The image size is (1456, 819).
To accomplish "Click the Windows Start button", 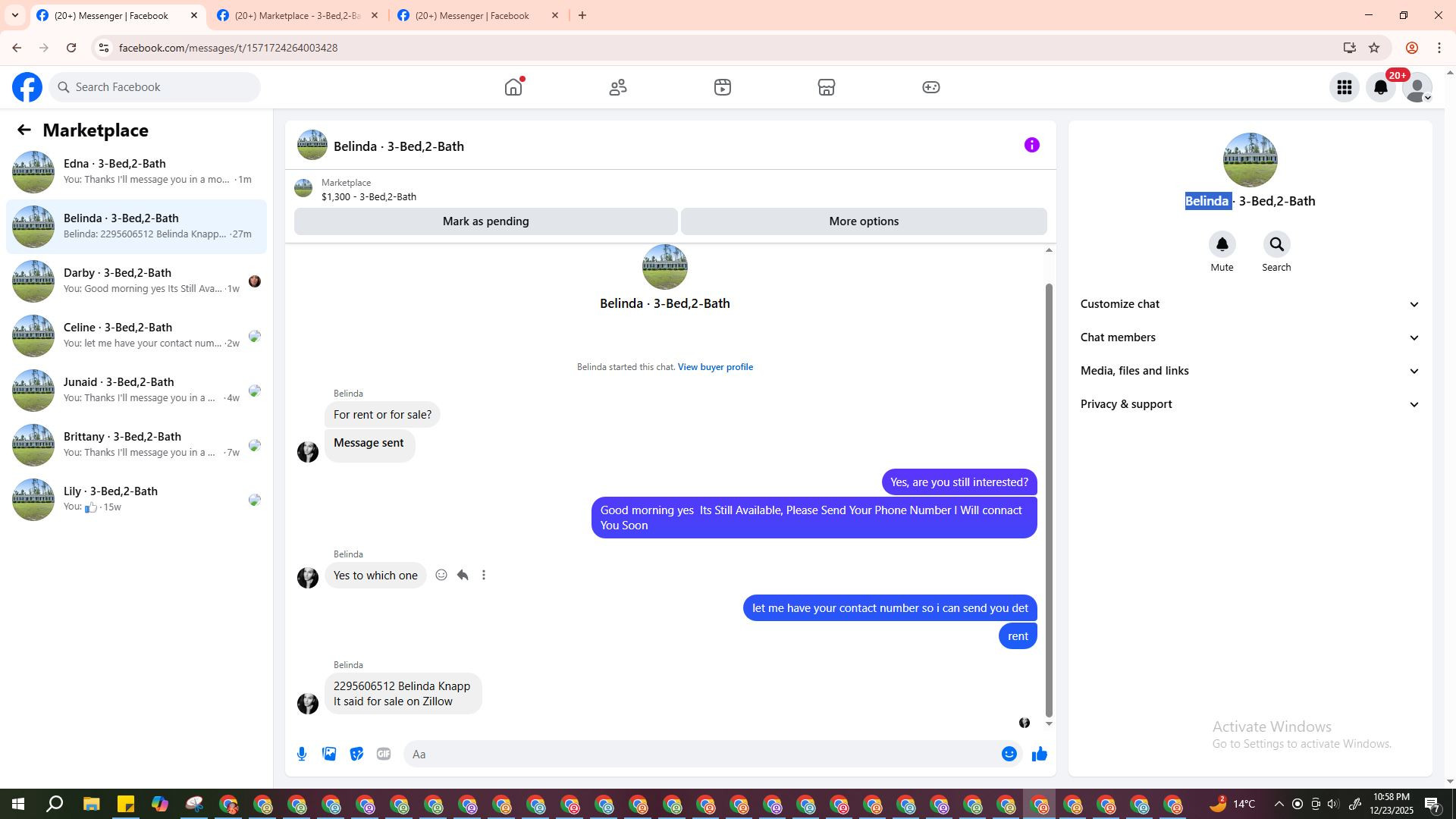I will point(18,804).
